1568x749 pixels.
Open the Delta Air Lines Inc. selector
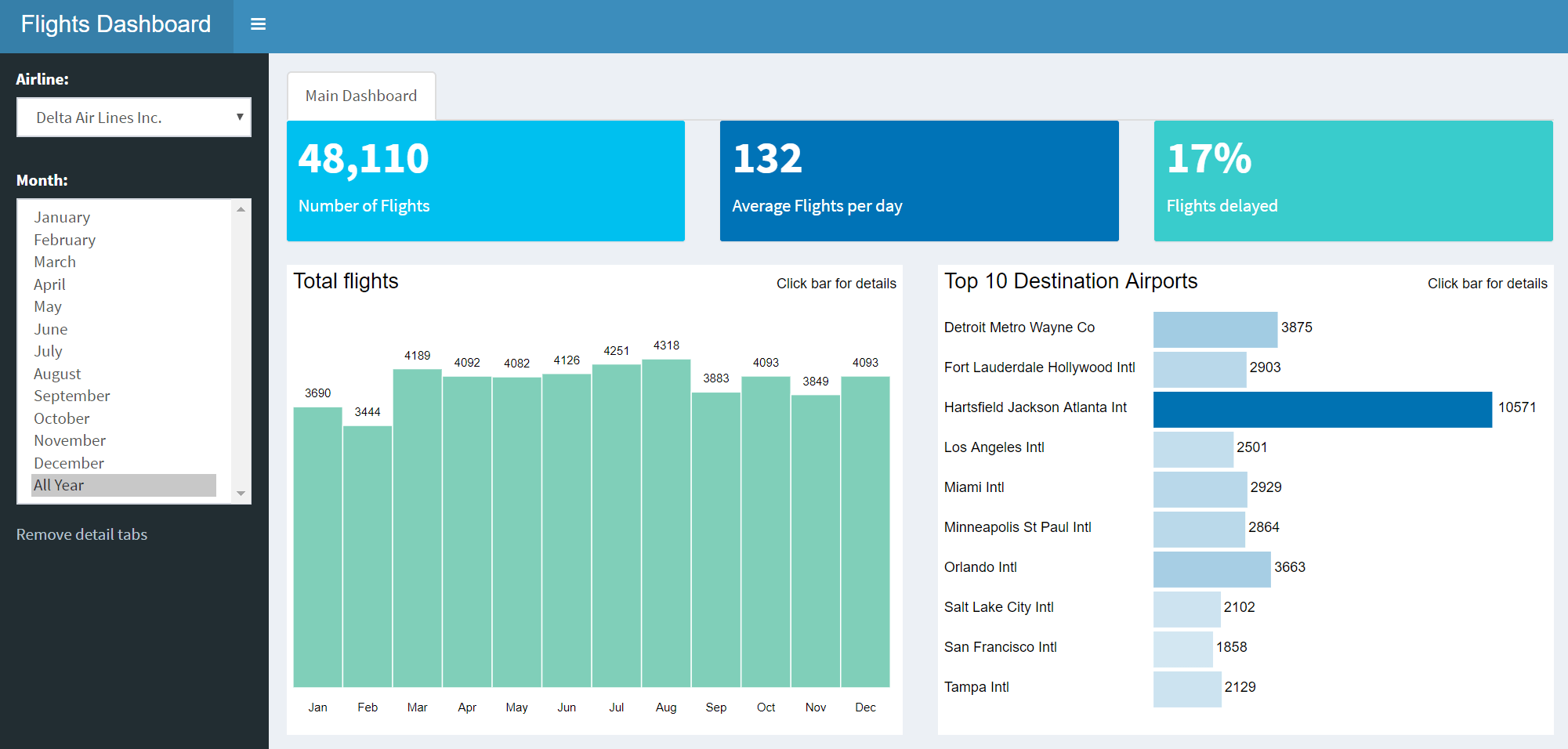point(133,117)
